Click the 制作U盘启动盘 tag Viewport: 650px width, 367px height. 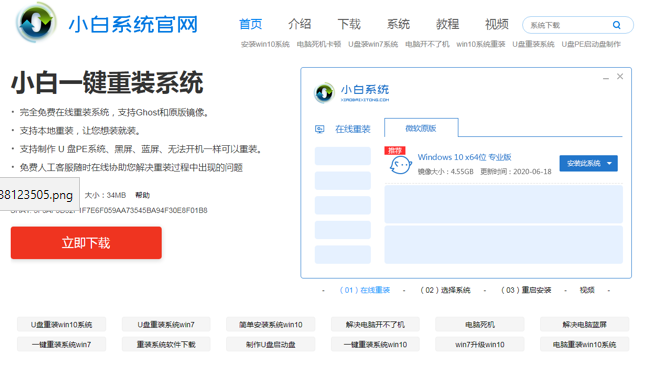tap(271, 344)
